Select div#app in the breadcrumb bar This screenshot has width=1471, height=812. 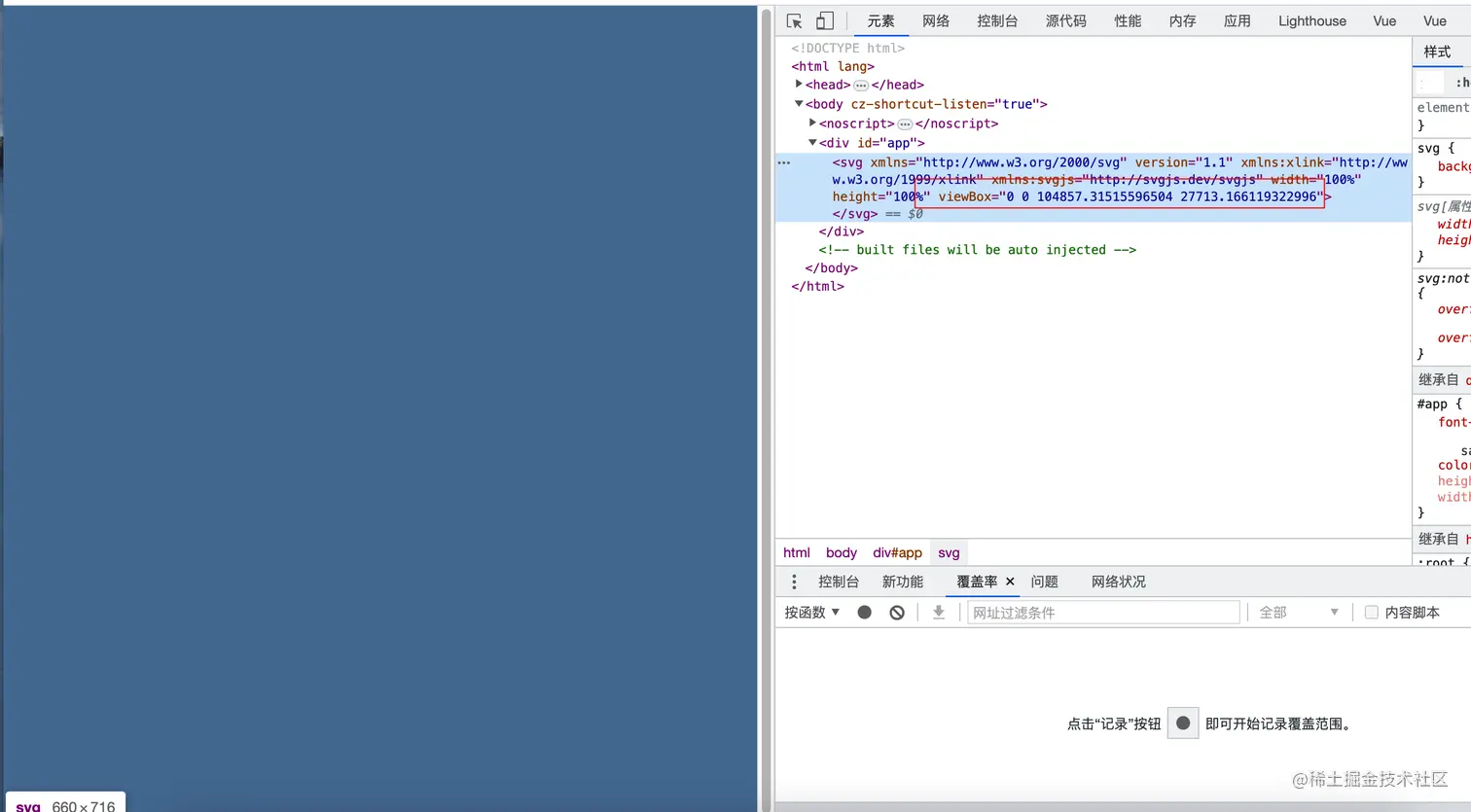tap(897, 552)
